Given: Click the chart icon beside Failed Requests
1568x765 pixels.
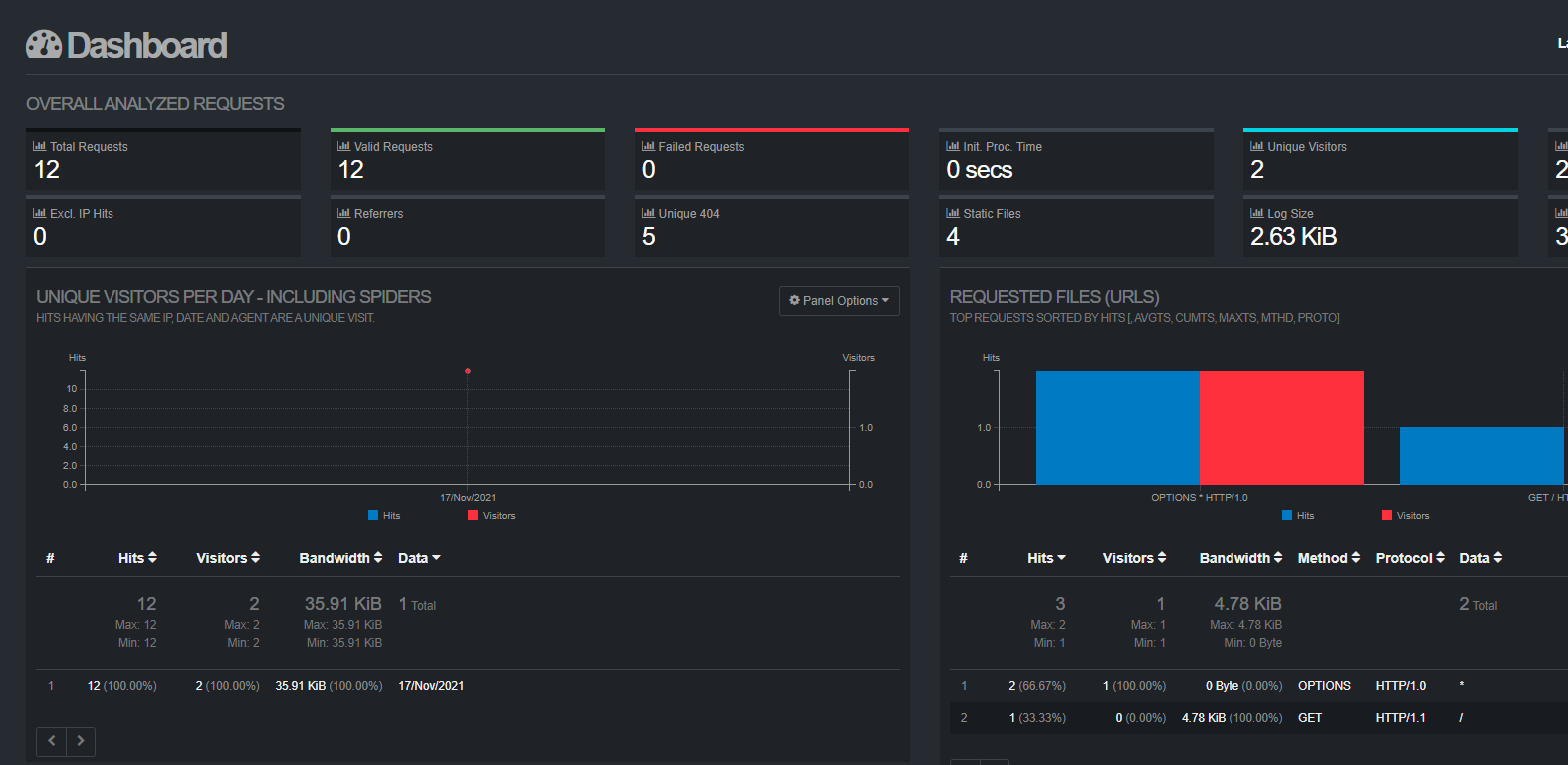Looking at the screenshot, I should point(648,146).
